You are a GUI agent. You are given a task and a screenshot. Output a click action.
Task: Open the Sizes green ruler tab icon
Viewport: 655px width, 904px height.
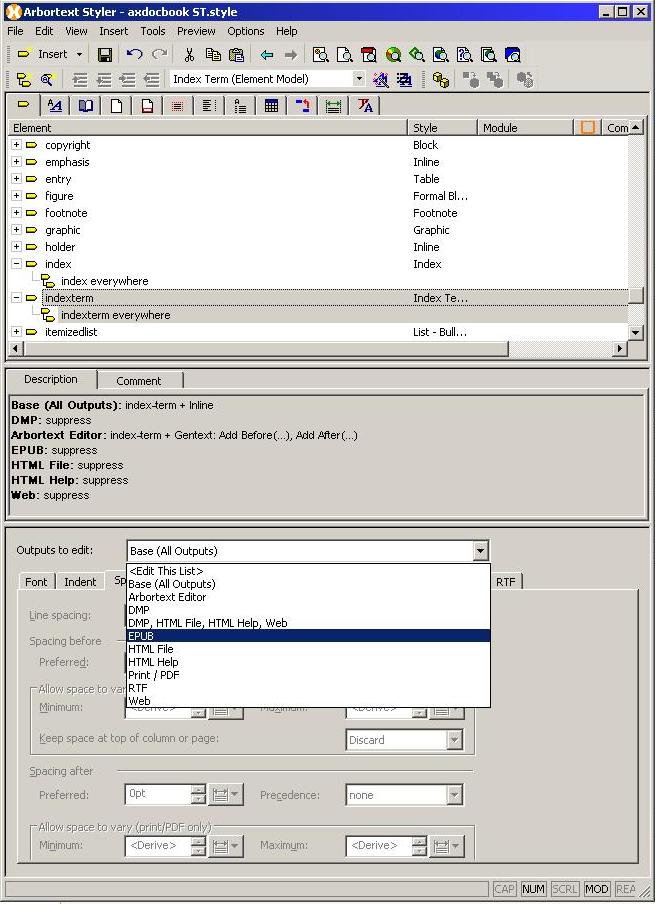[x=333, y=106]
